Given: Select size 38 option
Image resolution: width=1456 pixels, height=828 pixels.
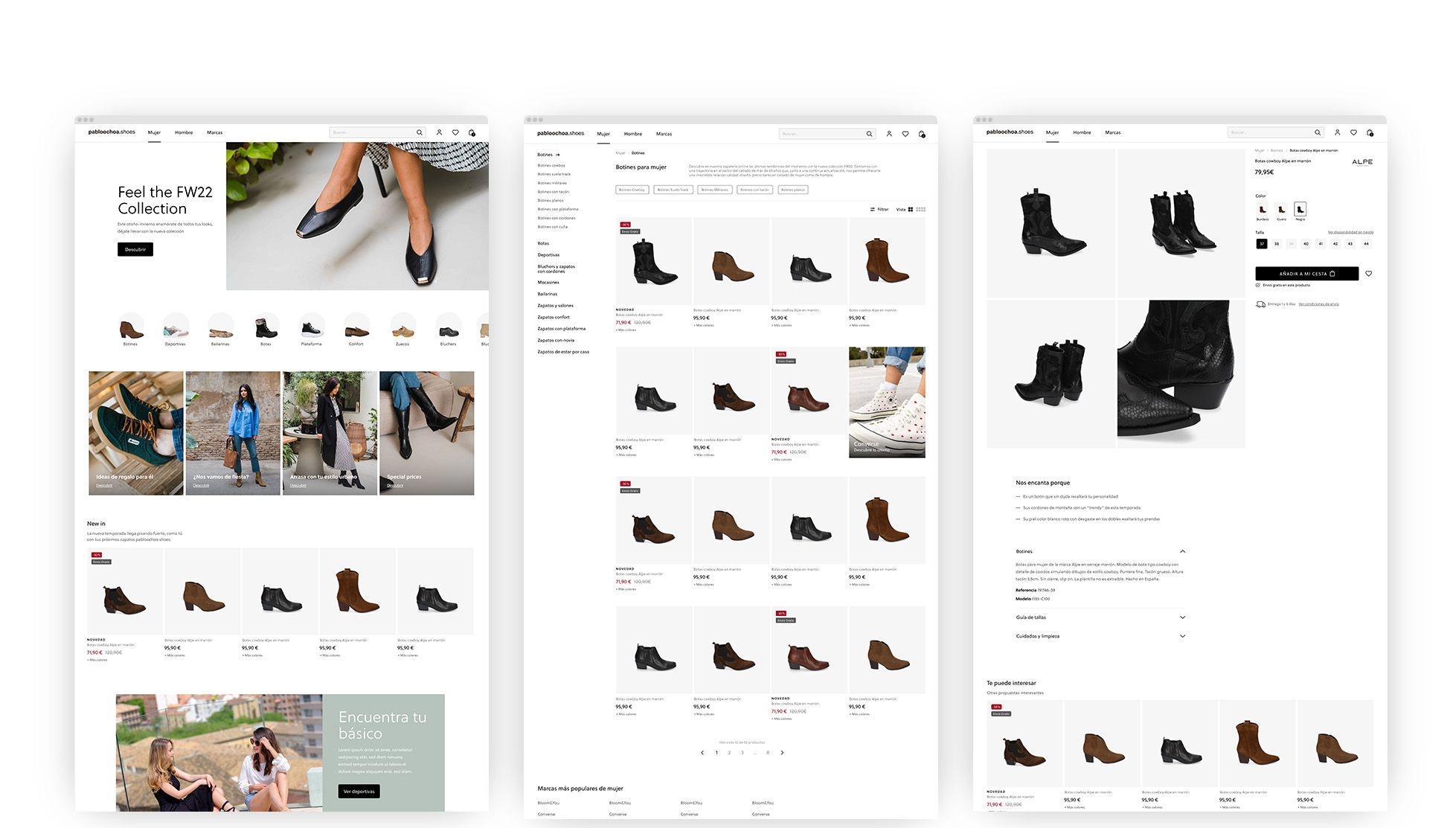Looking at the screenshot, I should tap(1276, 244).
